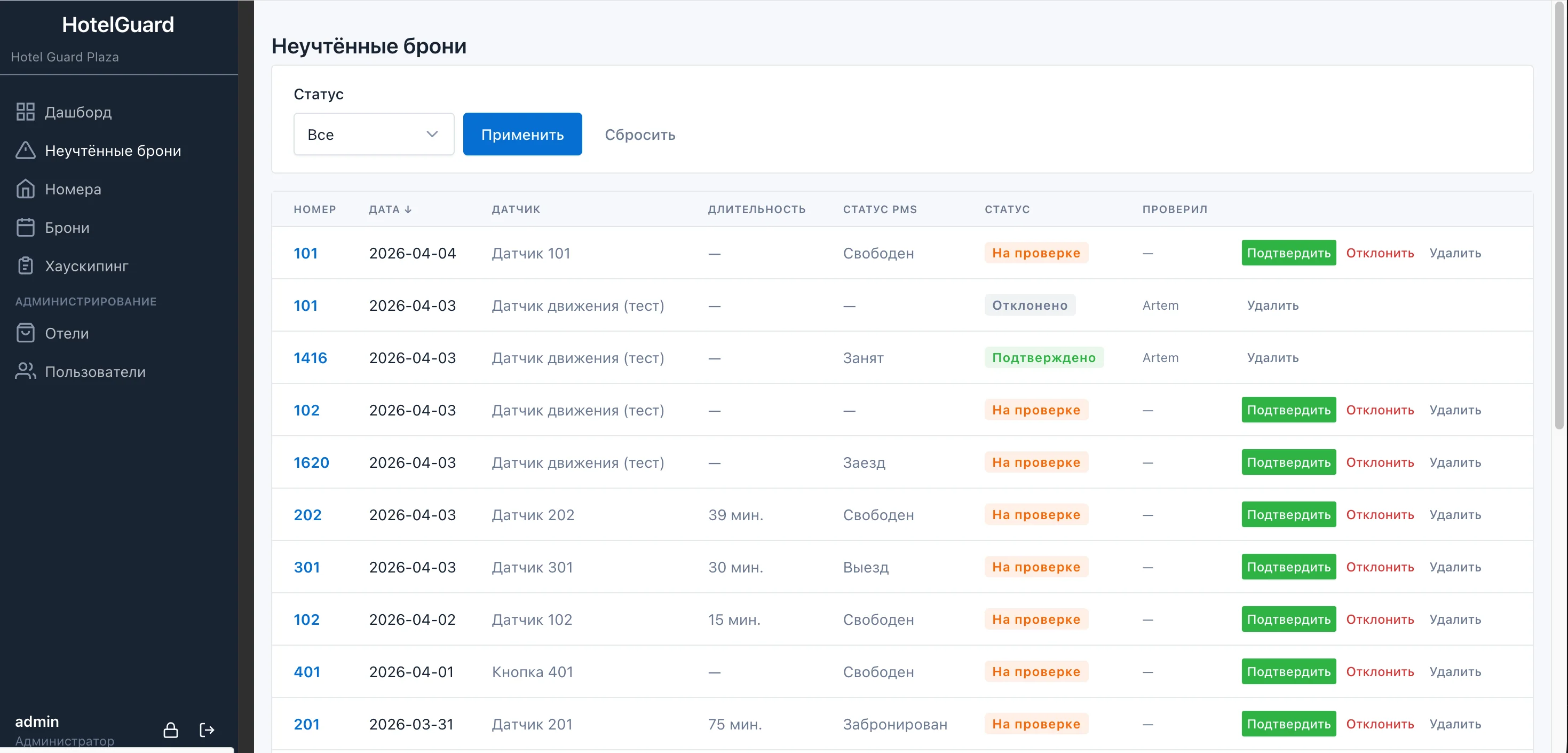Open room number 1620 link

pyautogui.click(x=311, y=462)
